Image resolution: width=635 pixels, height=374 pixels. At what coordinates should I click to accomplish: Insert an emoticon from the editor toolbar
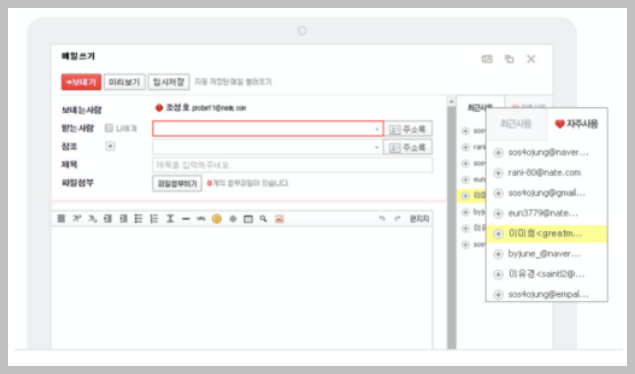pyautogui.click(x=217, y=219)
